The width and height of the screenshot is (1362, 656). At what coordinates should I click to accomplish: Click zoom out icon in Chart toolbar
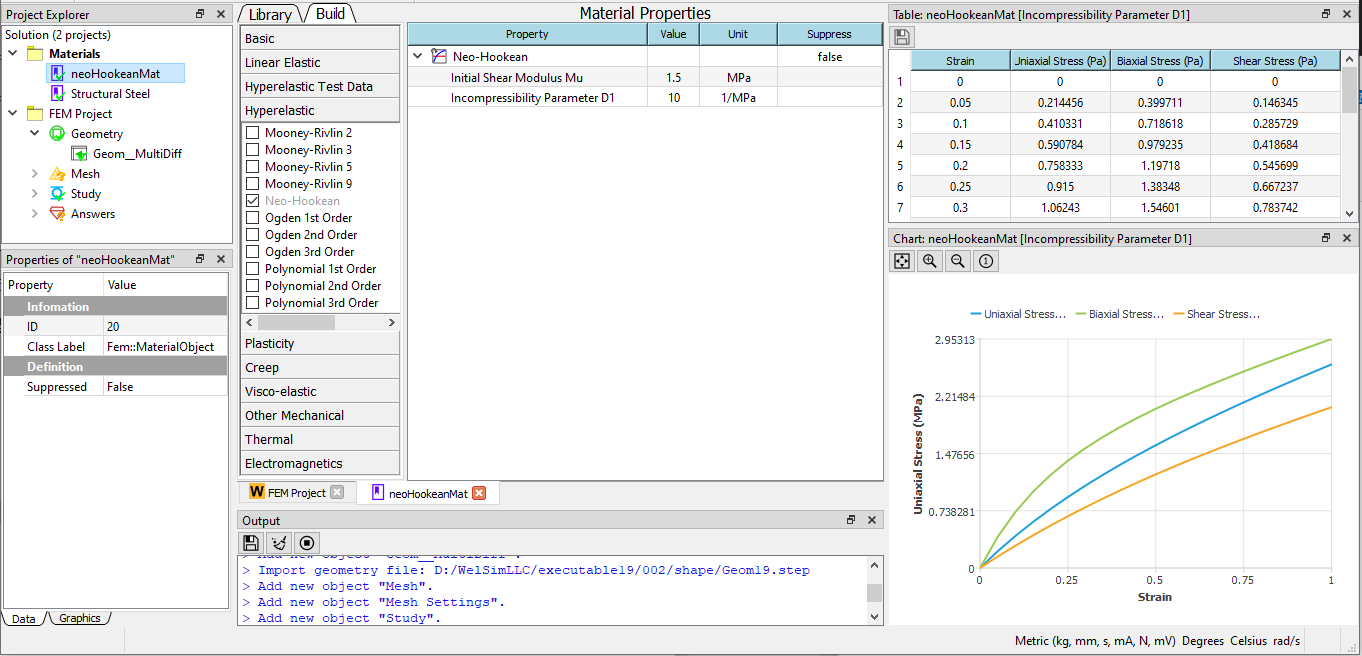click(x=958, y=261)
